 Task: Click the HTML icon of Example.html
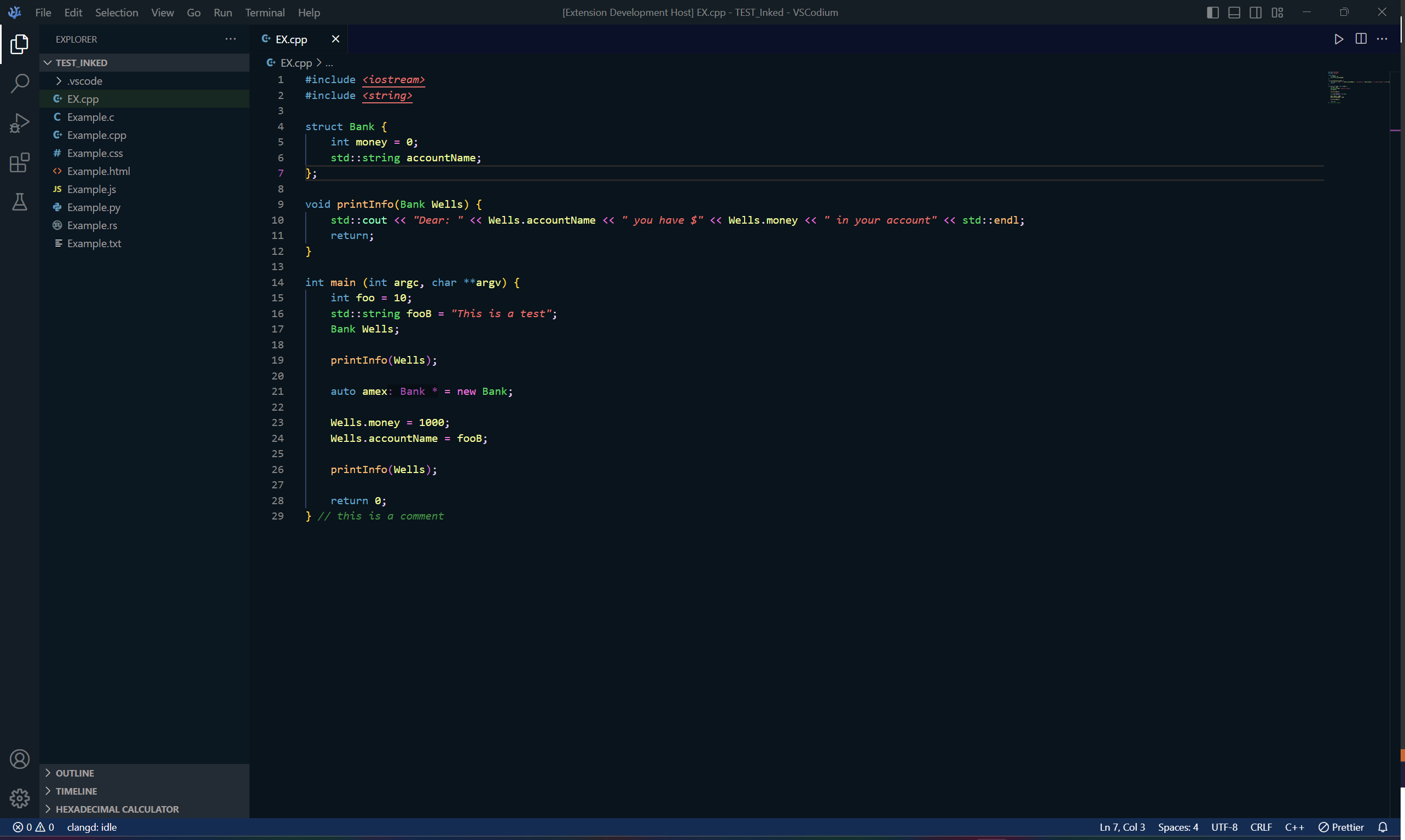pyautogui.click(x=57, y=171)
